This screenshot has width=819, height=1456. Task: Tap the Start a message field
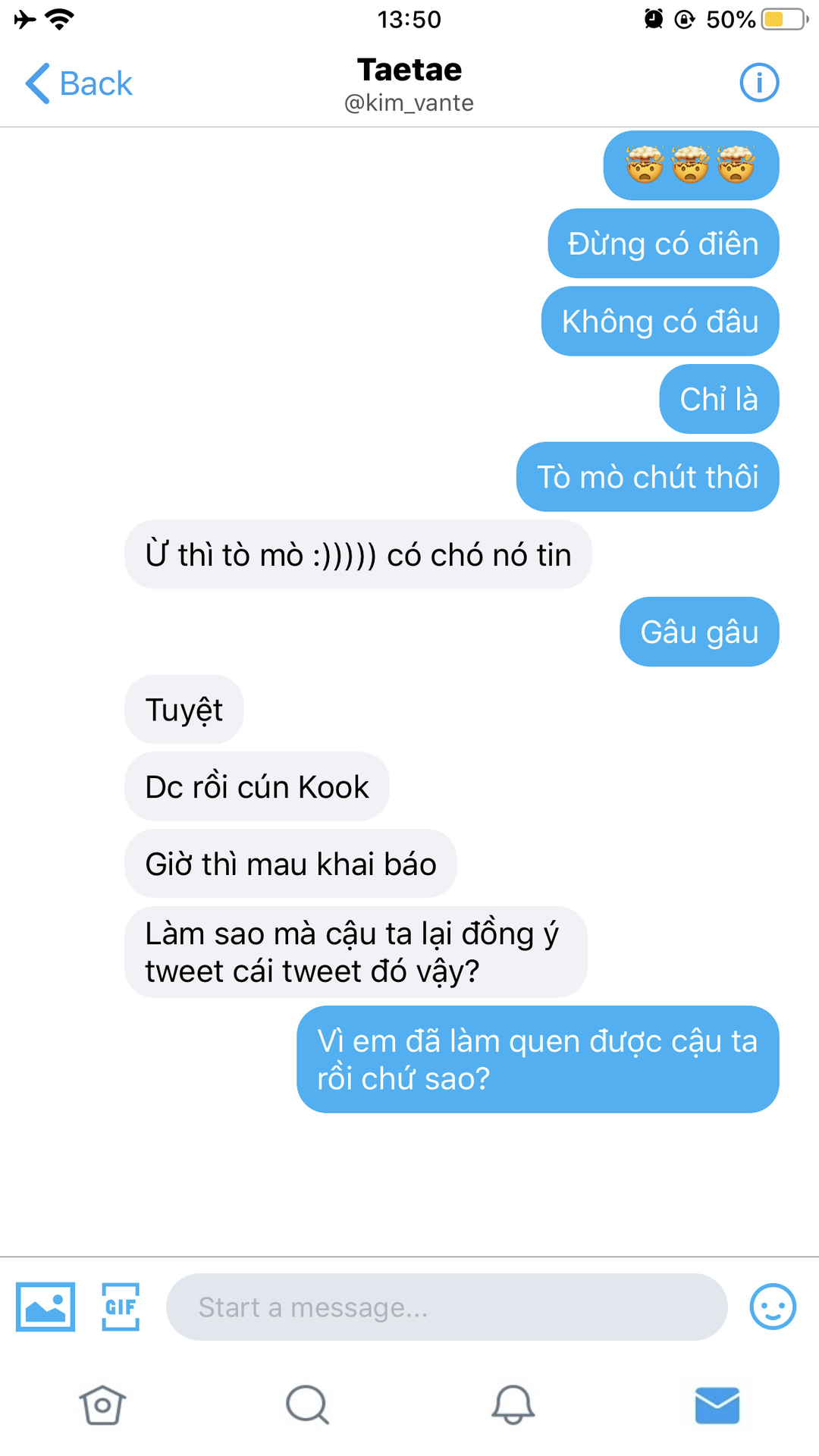pyautogui.click(x=447, y=1307)
